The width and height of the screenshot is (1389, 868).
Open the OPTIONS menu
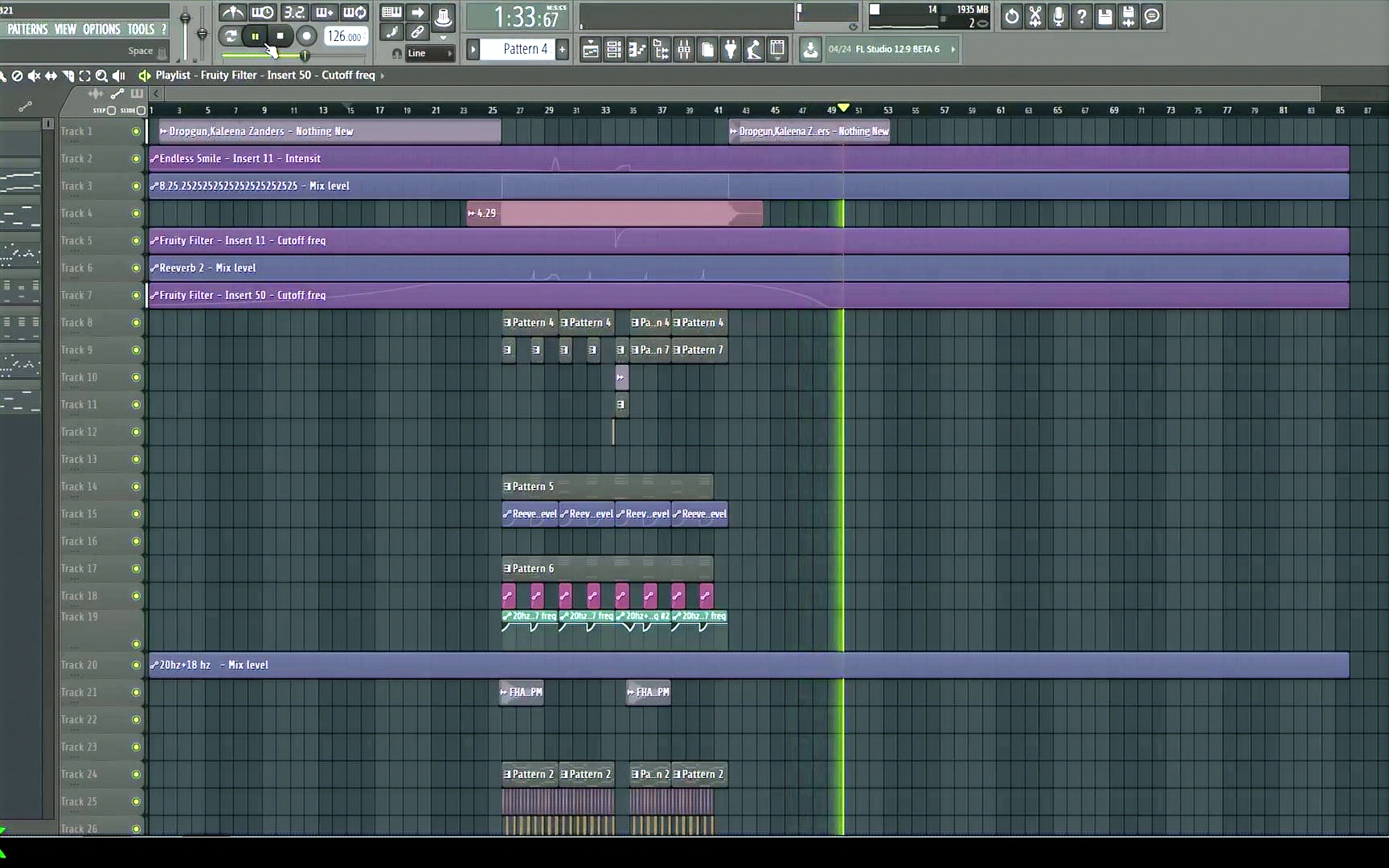tap(101, 29)
